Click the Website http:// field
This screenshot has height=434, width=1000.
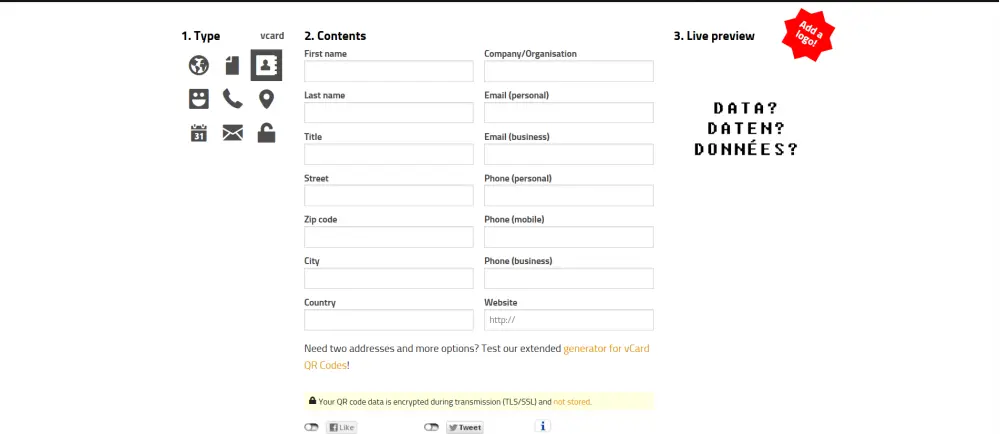pos(568,320)
